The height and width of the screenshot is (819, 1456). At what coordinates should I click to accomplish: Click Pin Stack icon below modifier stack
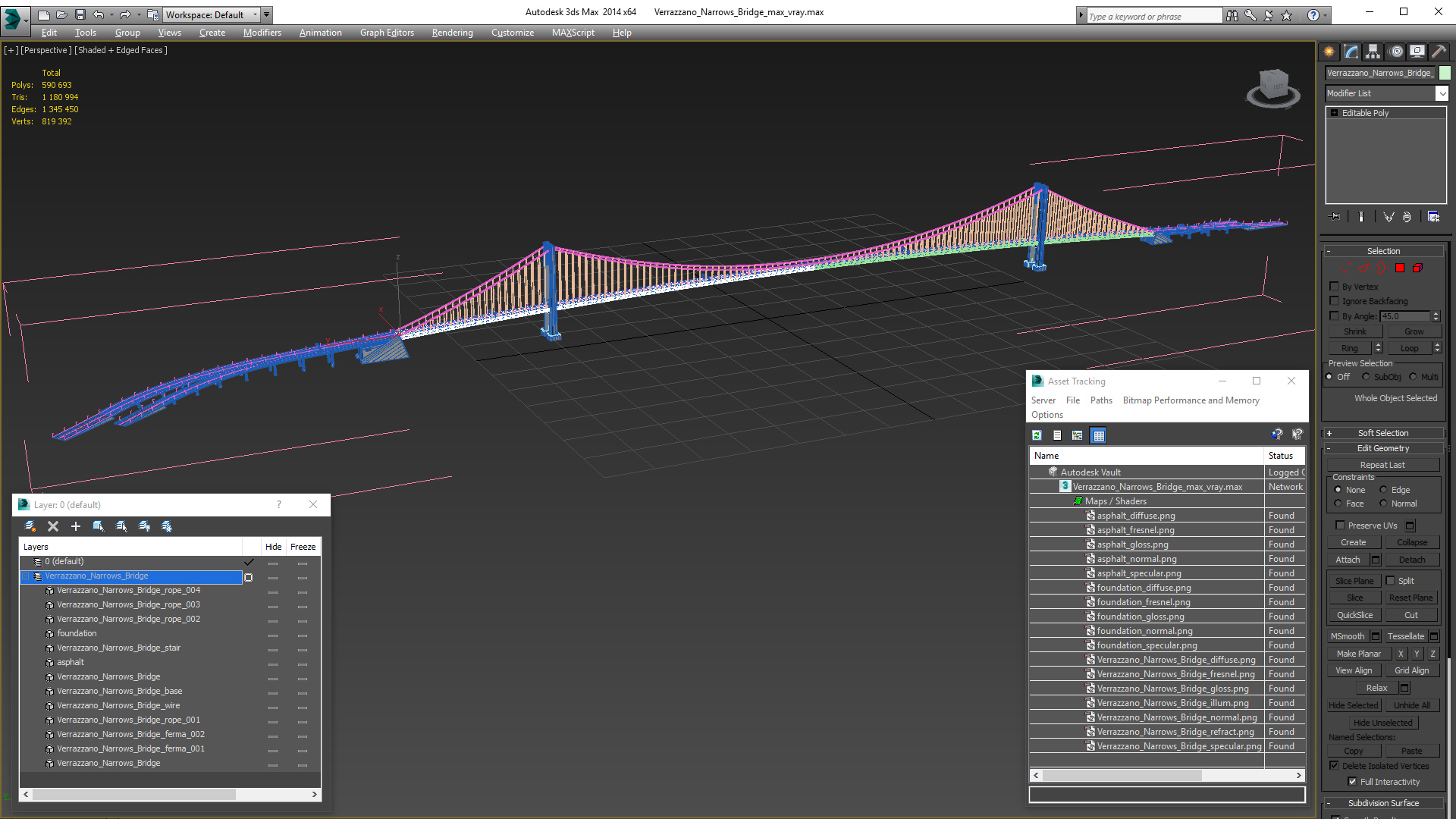pos(1335,217)
